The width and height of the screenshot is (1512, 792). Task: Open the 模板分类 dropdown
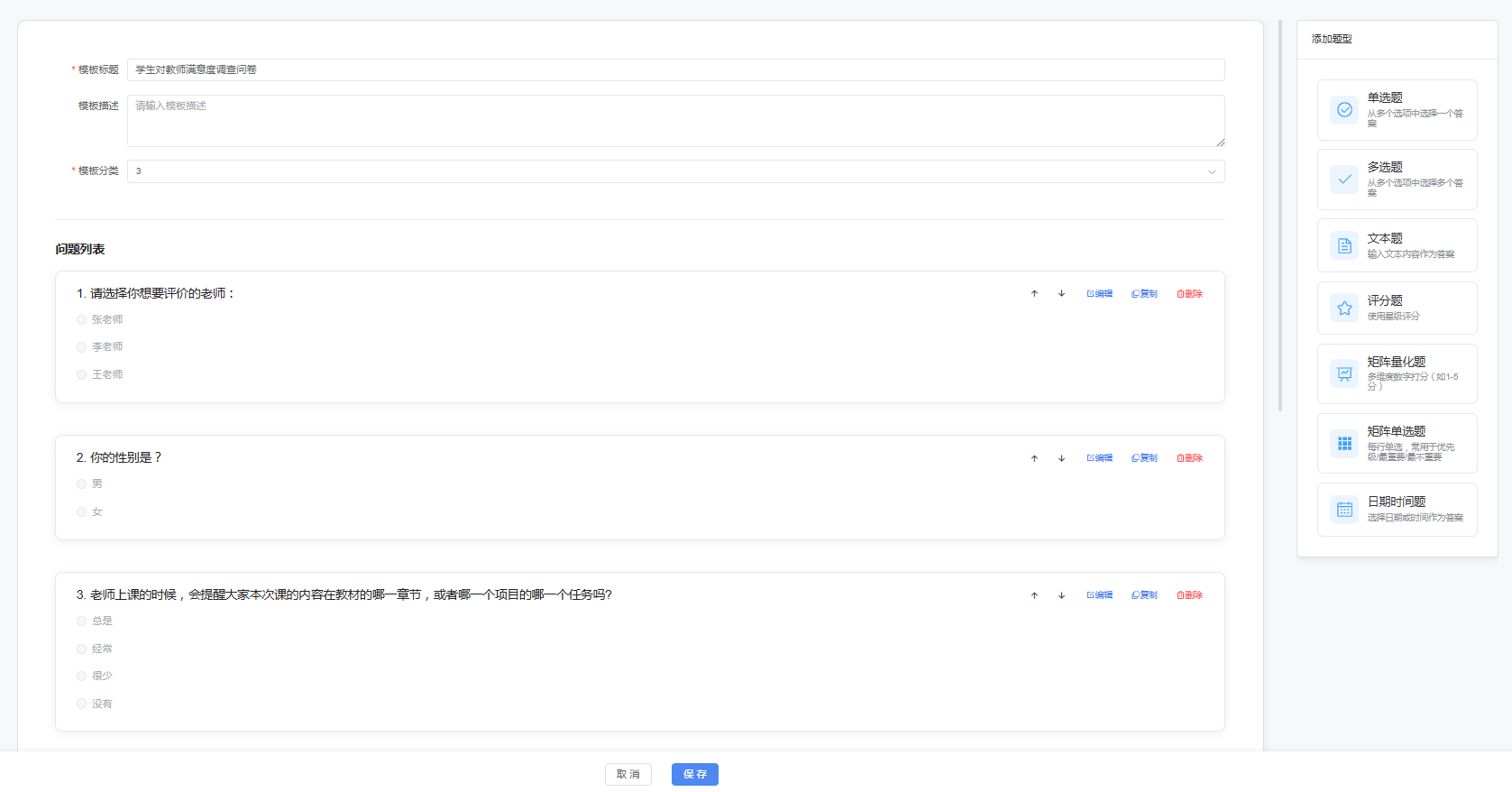click(675, 171)
